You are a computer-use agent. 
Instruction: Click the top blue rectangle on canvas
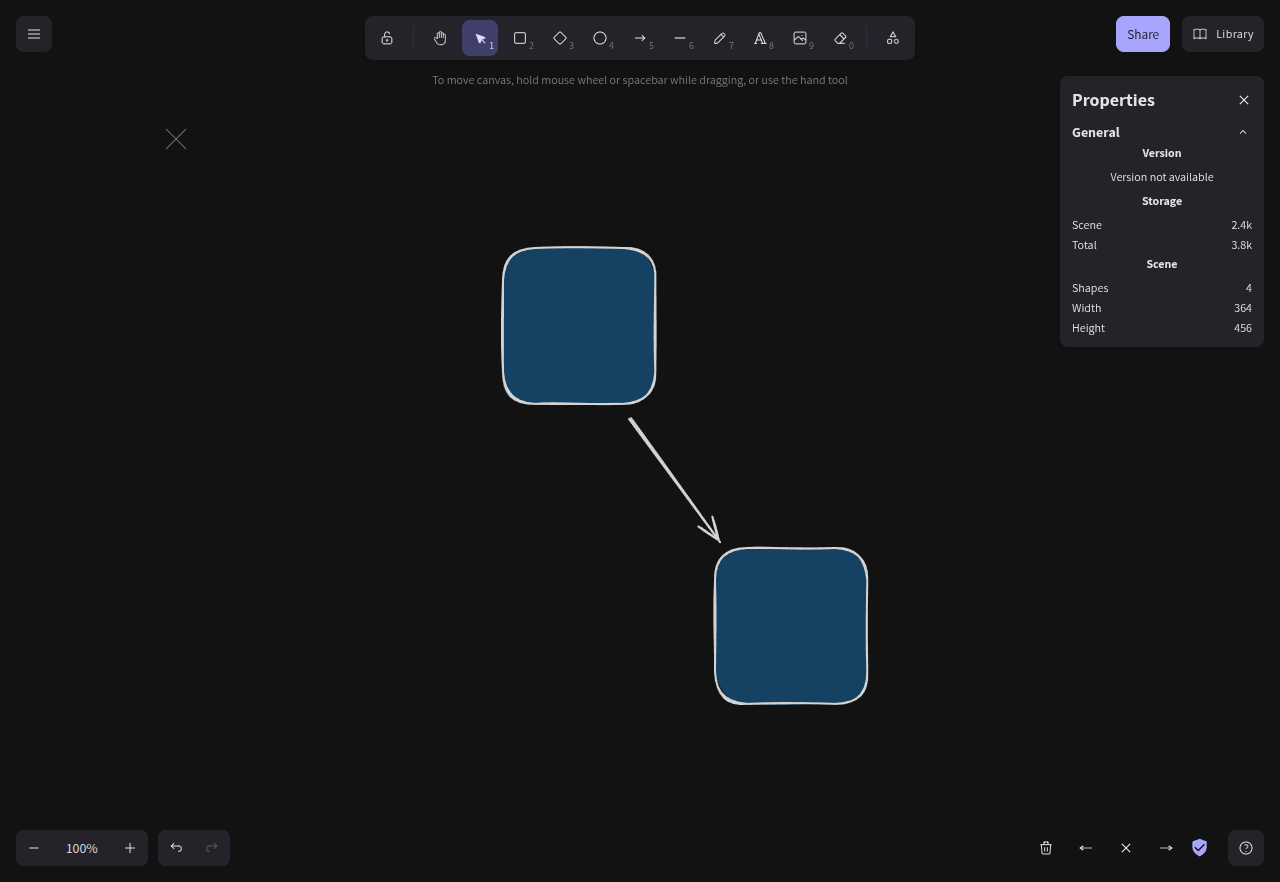pos(579,326)
